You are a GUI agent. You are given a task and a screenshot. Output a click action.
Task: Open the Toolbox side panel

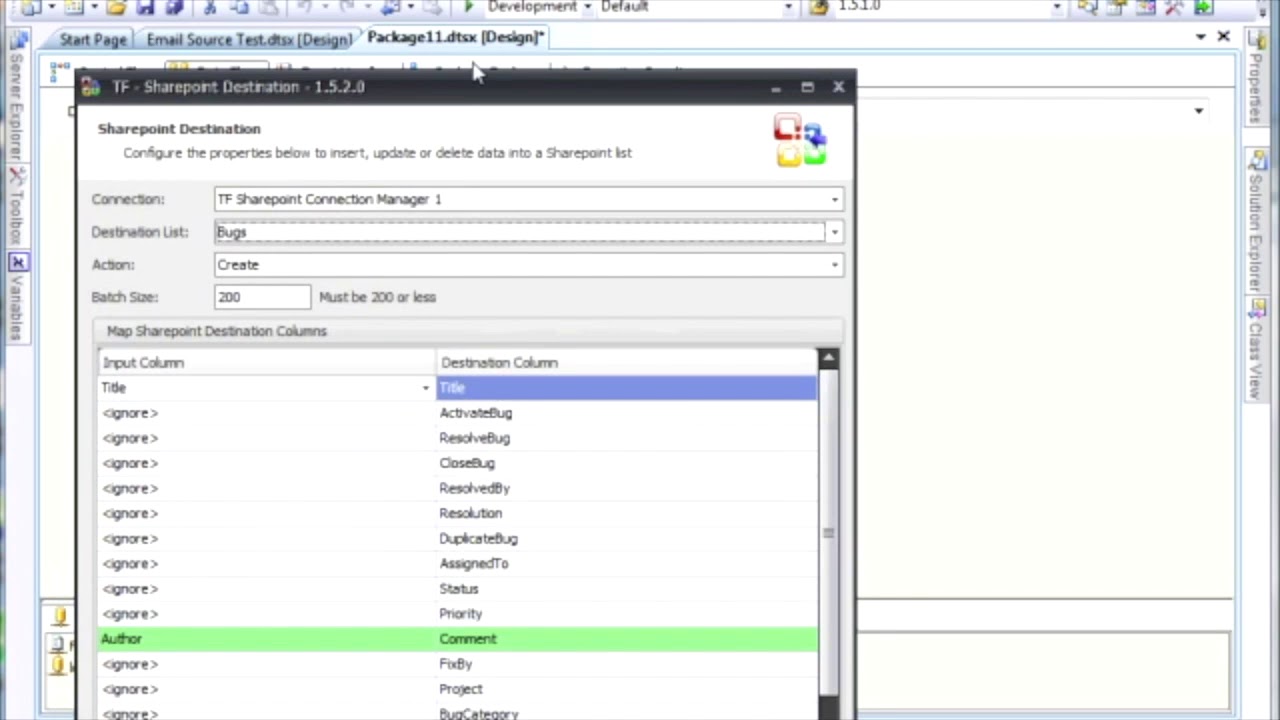click(17, 207)
